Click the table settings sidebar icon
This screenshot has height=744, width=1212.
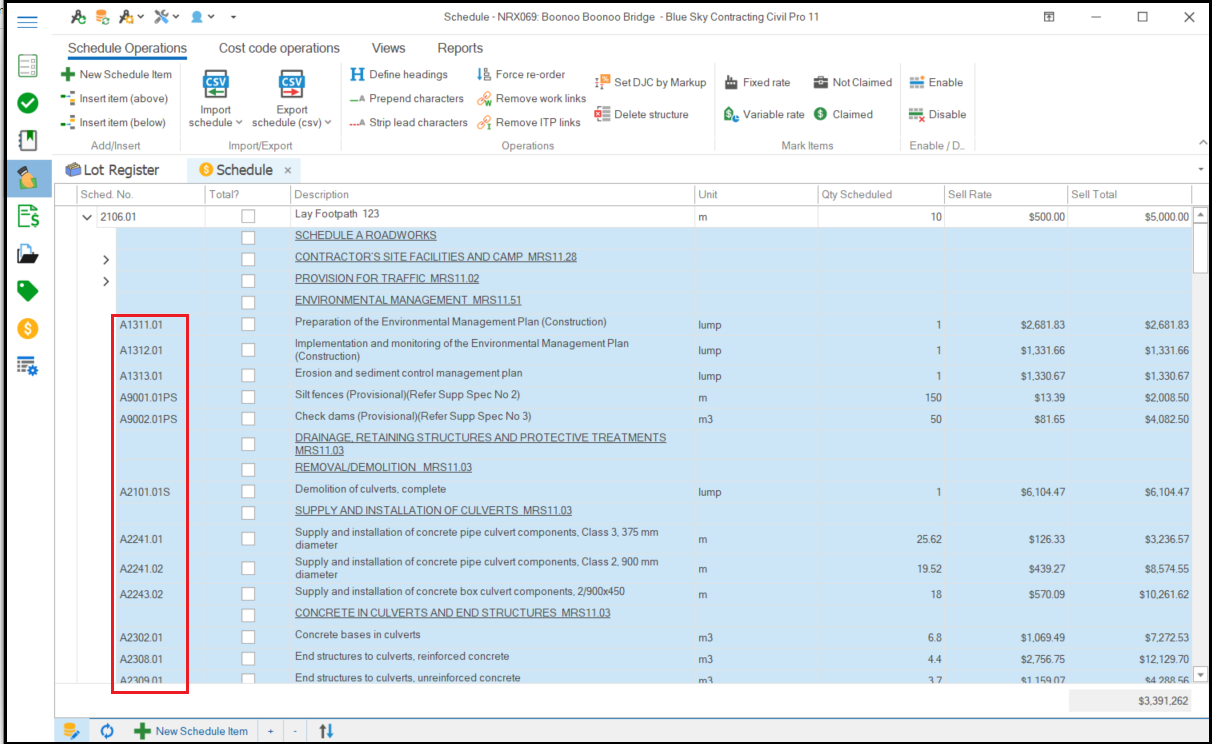(28, 366)
